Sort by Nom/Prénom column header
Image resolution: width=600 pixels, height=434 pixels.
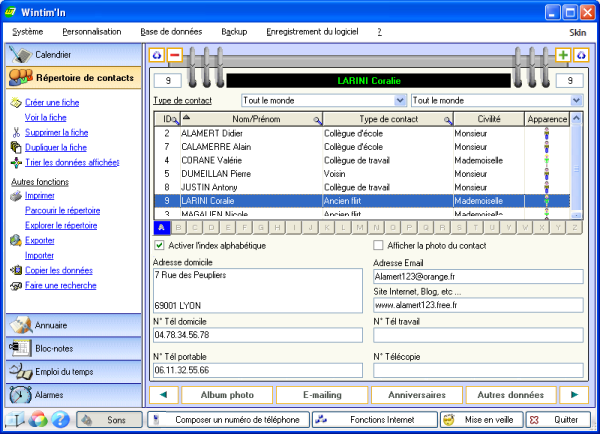[252, 119]
